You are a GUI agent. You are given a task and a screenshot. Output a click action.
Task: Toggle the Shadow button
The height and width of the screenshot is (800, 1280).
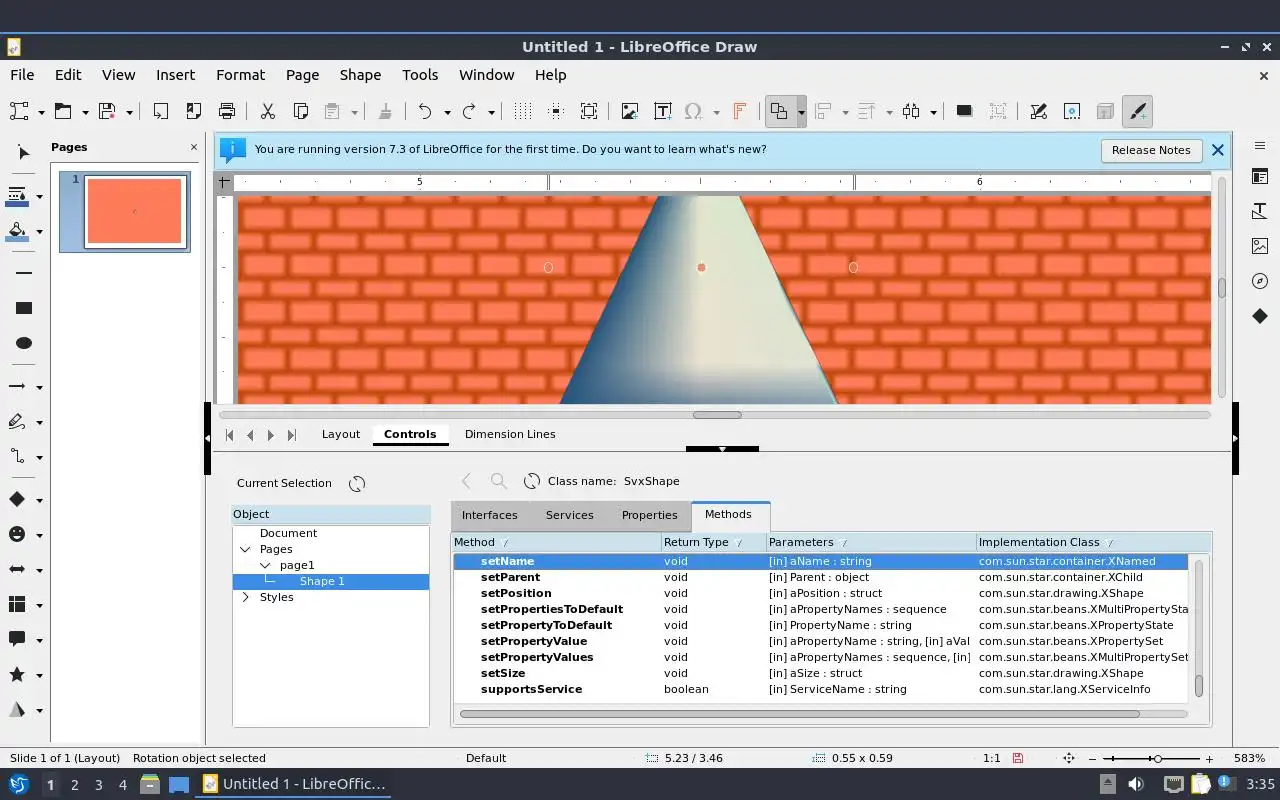[964, 111]
